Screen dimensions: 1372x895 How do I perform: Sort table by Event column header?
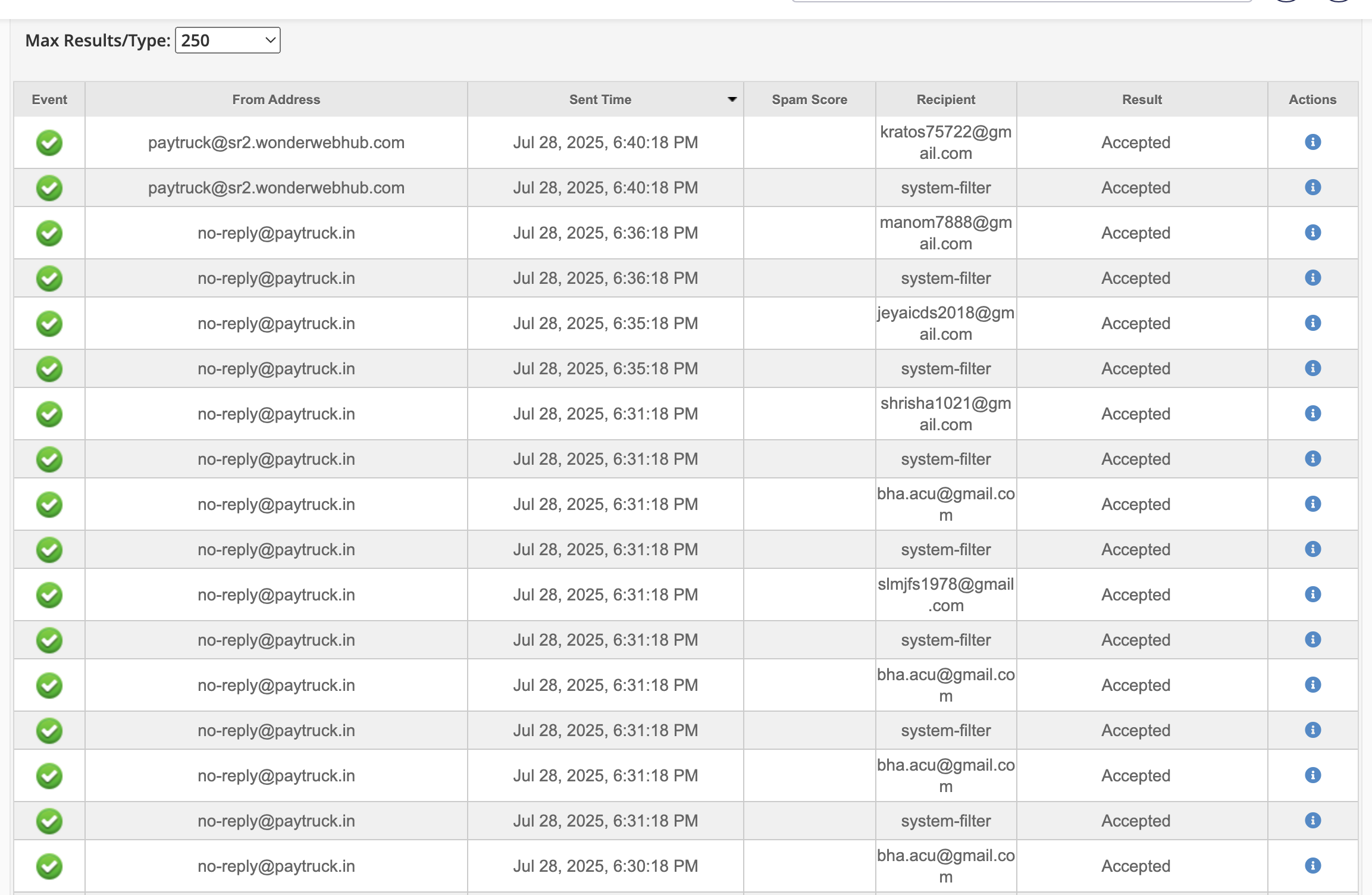(x=49, y=99)
